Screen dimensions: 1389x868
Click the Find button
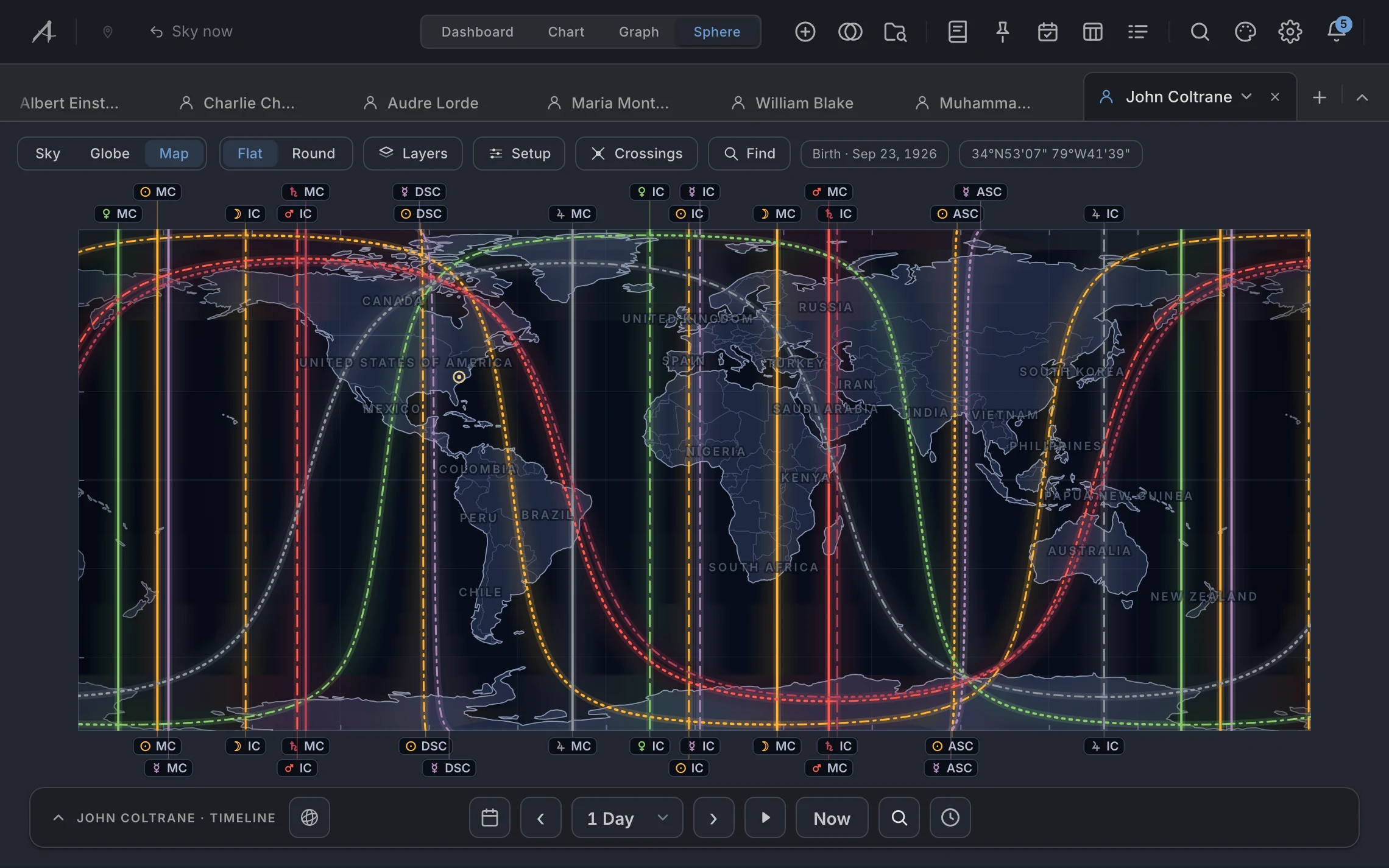749,153
